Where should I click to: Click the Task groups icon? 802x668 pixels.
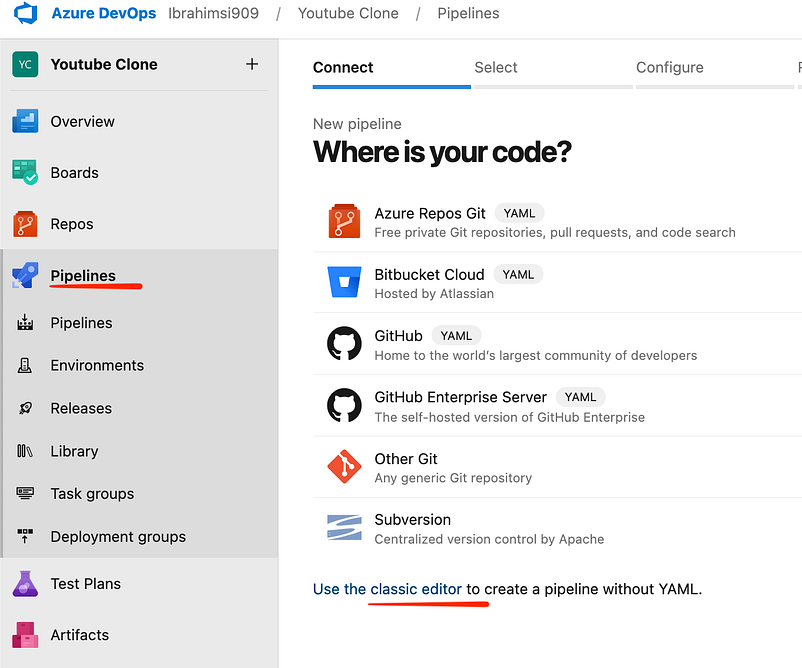25,494
